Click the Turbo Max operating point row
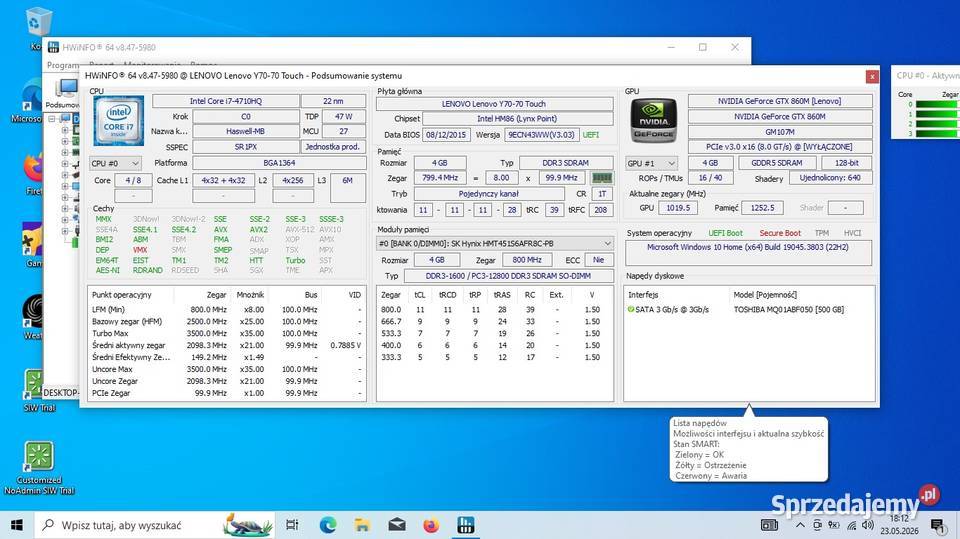The image size is (960, 539). tap(227, 333)
